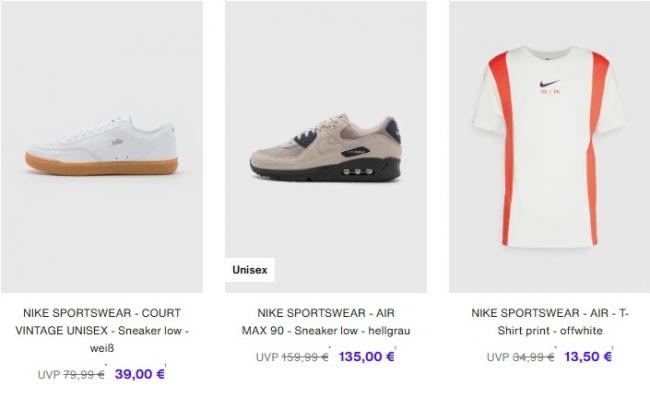Click the Unisex badge on Air Max 90
The image size is (650, 409).
click(250, 270)
